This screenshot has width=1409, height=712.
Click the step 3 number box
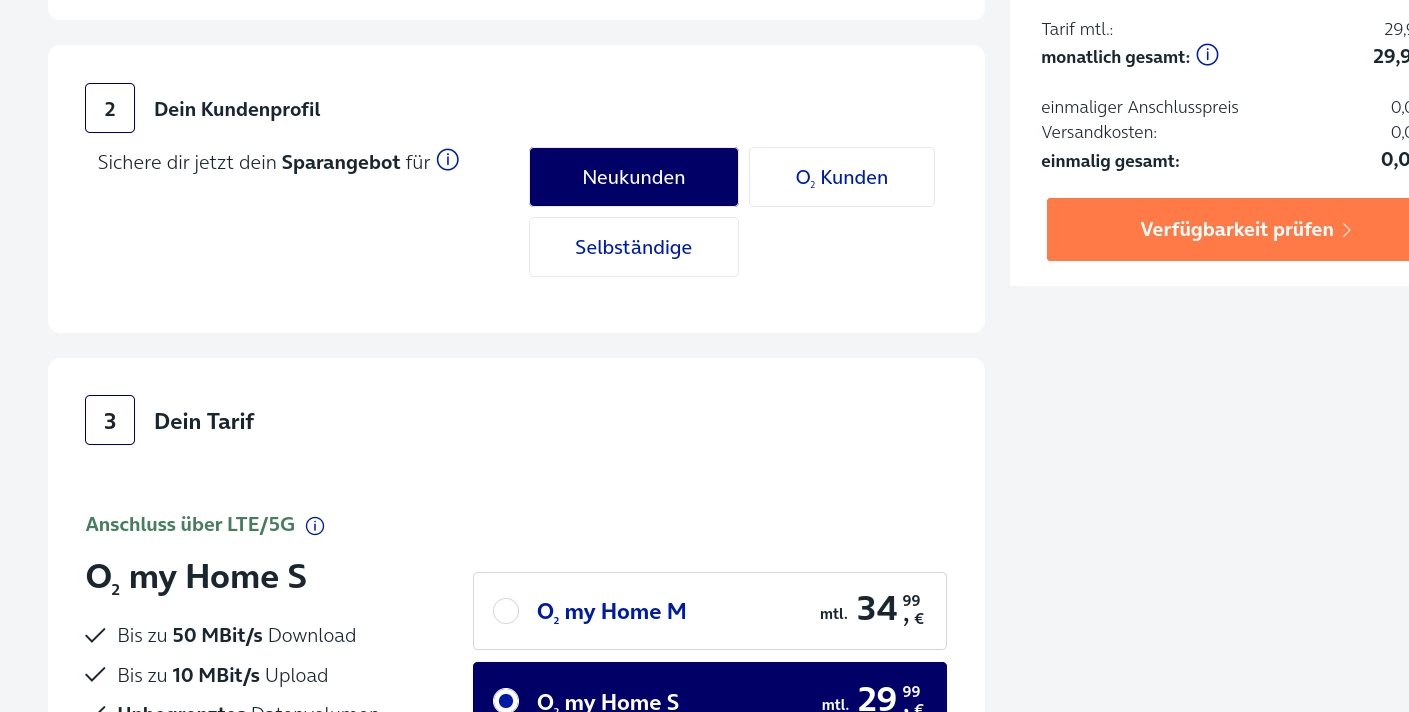click(110, 421)
